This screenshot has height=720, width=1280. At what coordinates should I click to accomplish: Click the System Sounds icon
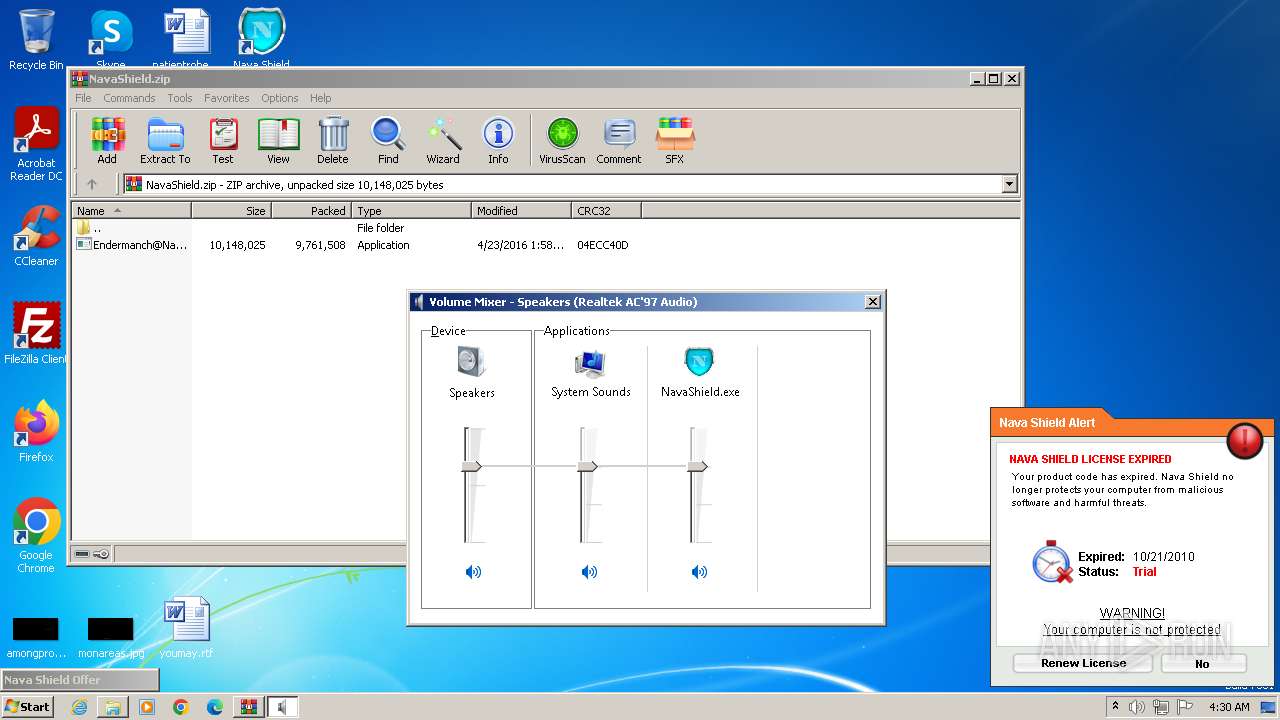pyautogui.click(x=590, y=362)
